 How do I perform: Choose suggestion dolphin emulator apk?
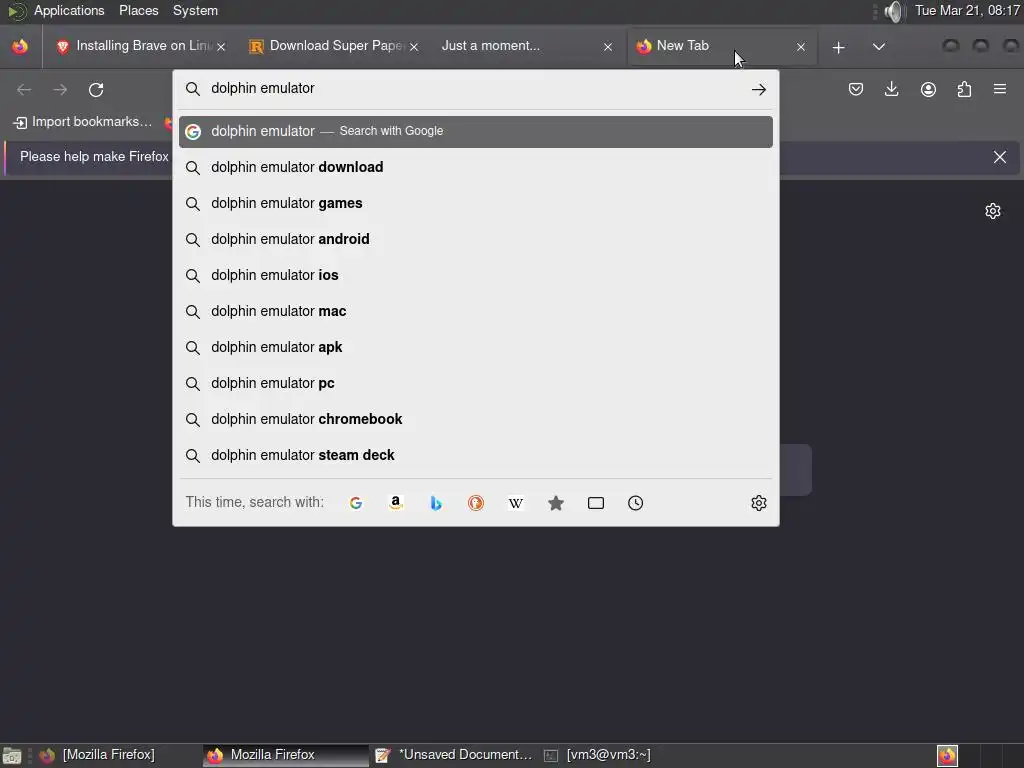tap(475, 347)
